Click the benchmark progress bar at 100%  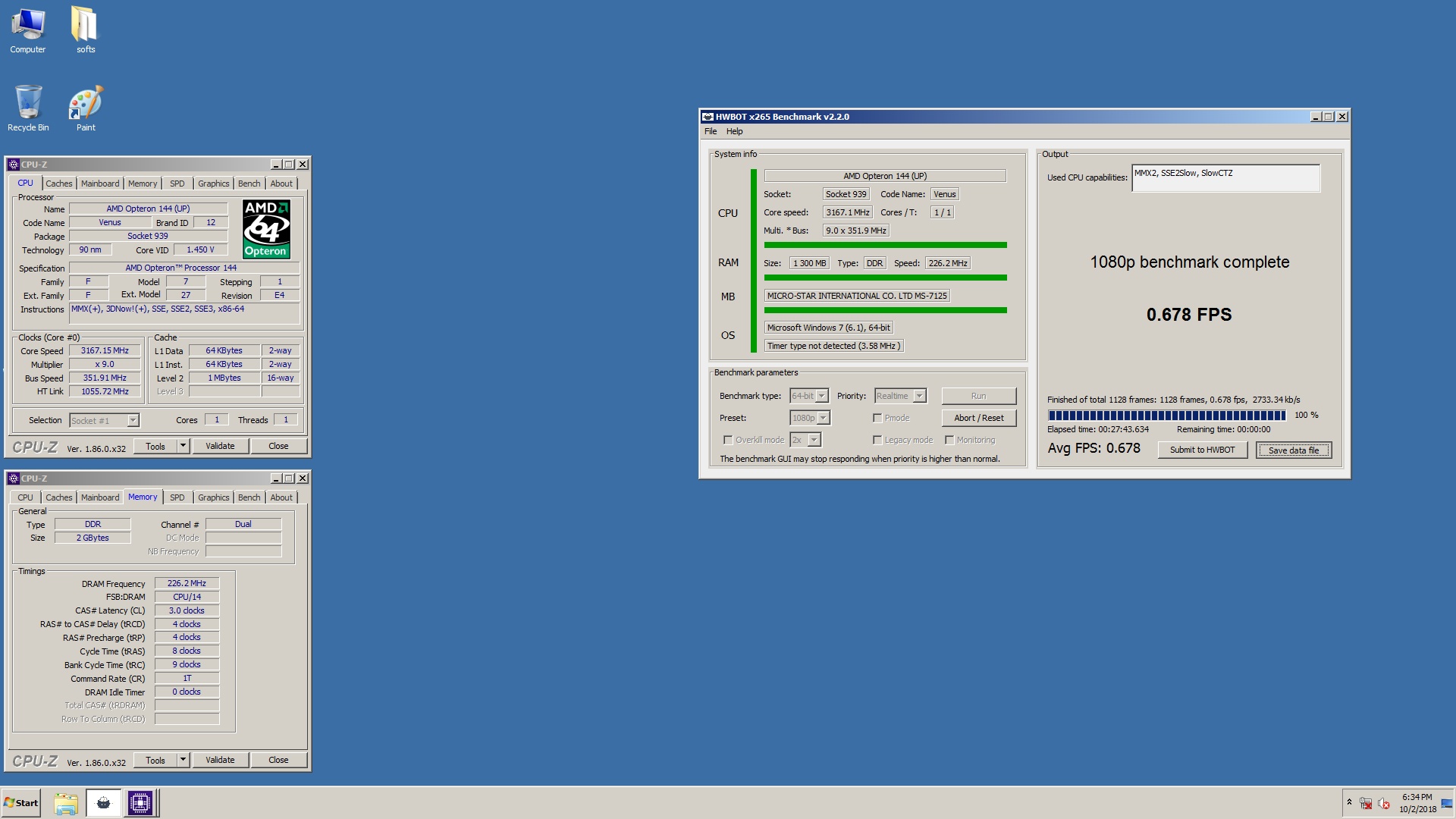coord(1167,415)
